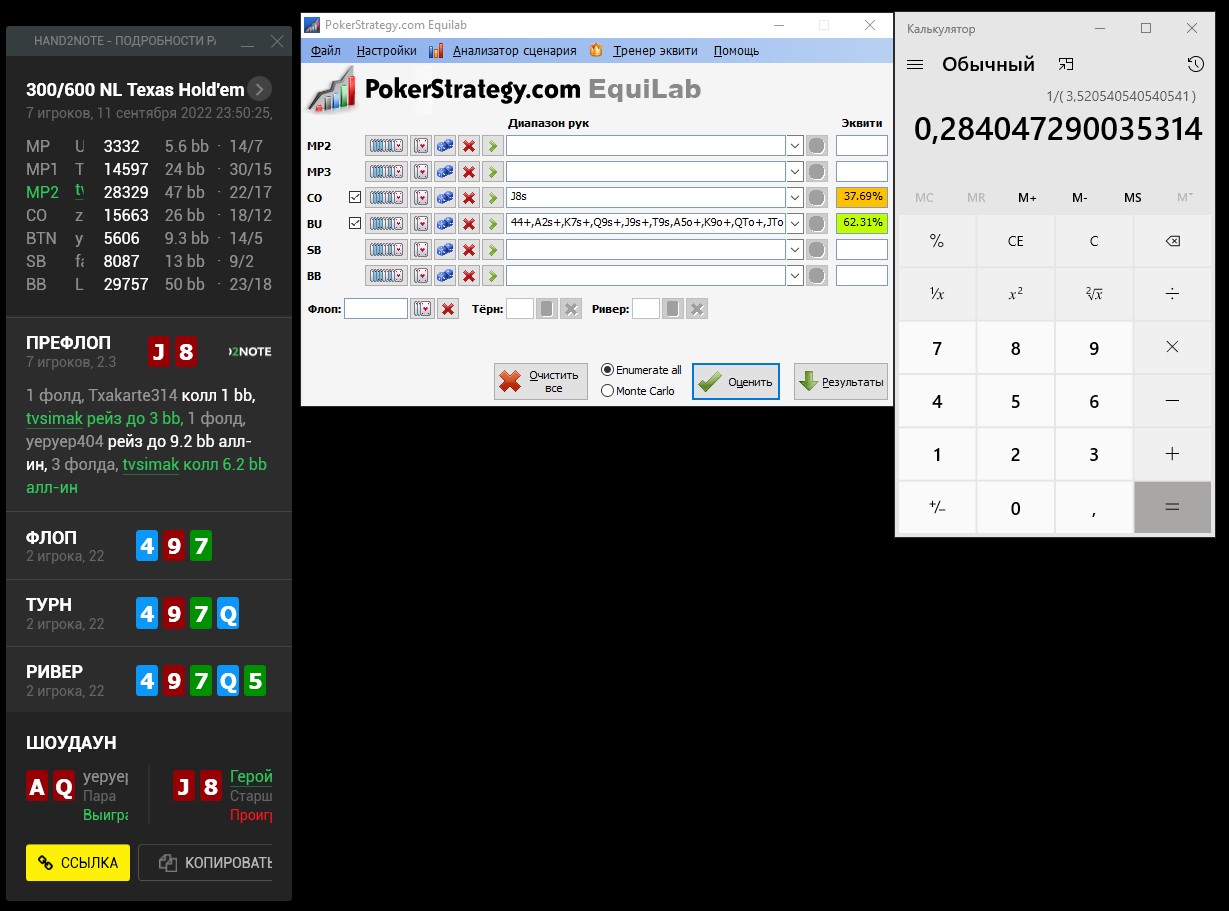Click the BU hand range input field
The width and height of the screenshot is (1229, 911).
[646, 223]
